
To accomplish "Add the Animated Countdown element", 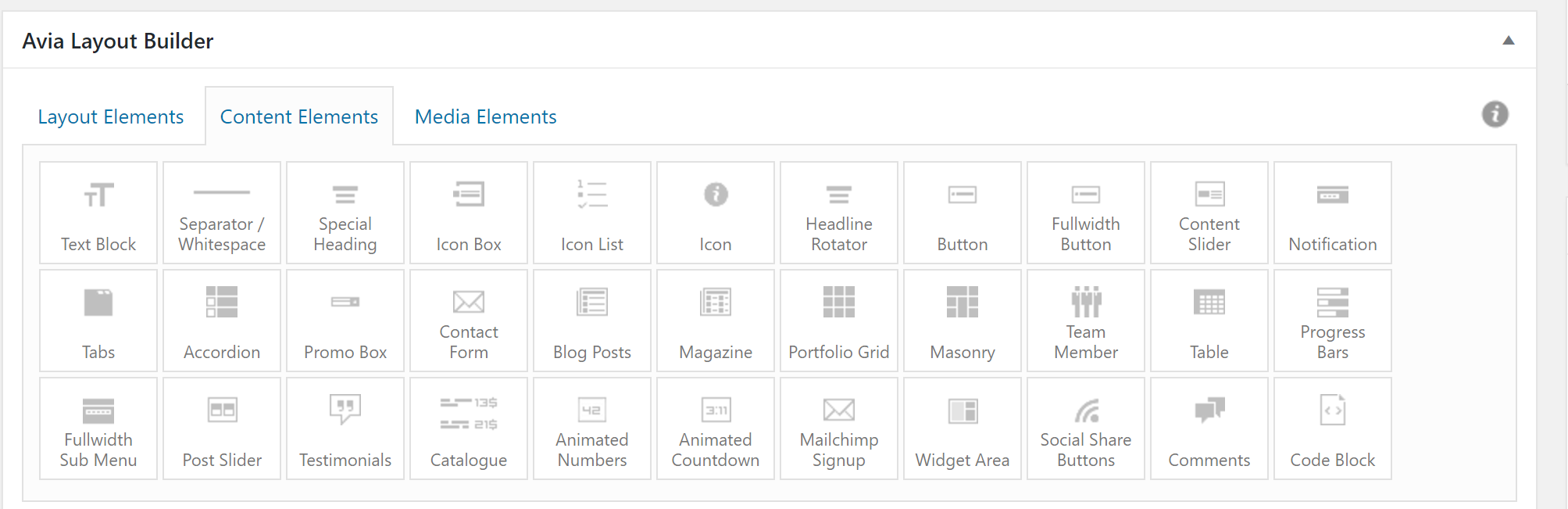I will tap(716, 428).
